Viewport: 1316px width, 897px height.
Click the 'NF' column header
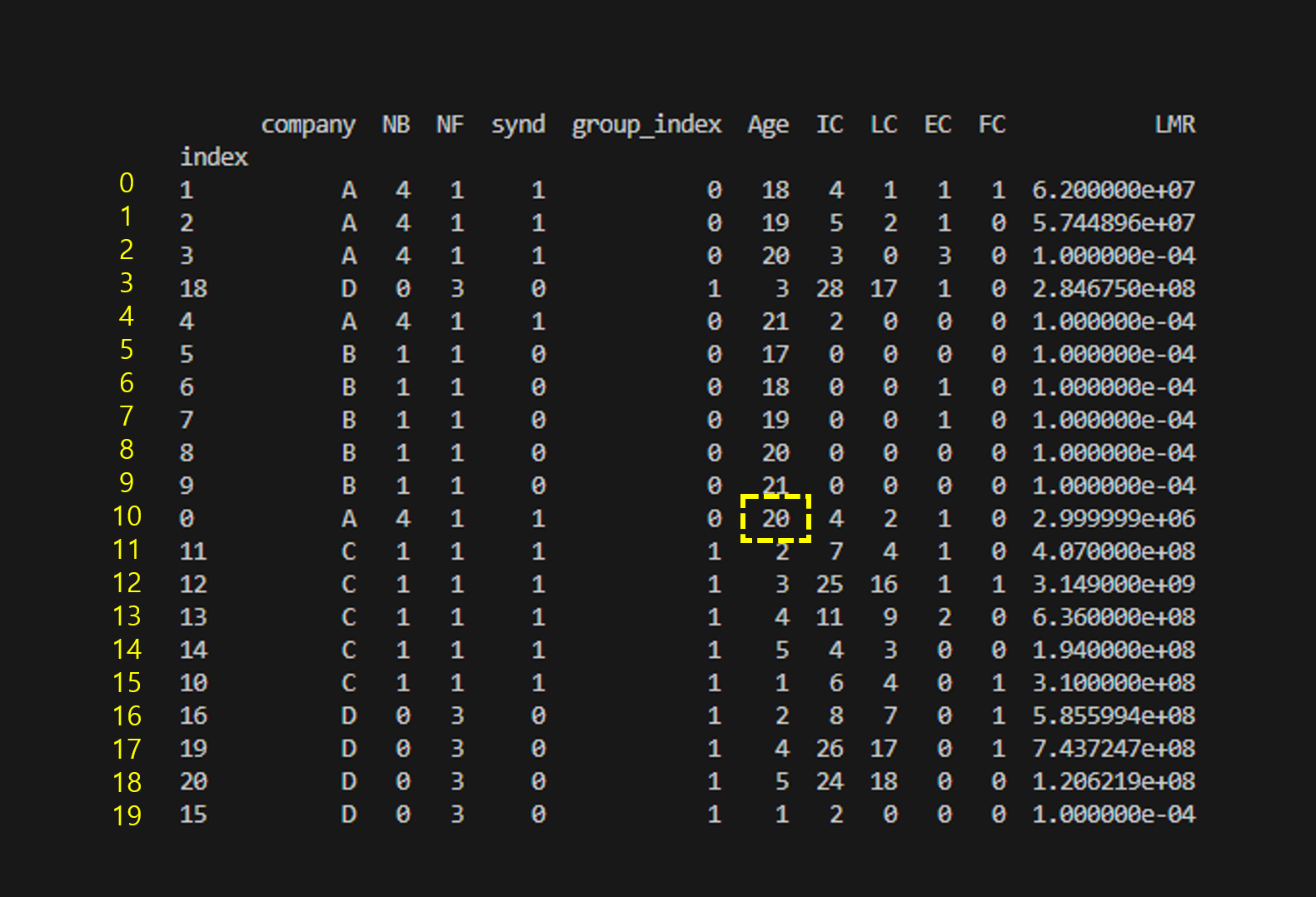coord(450,124)
